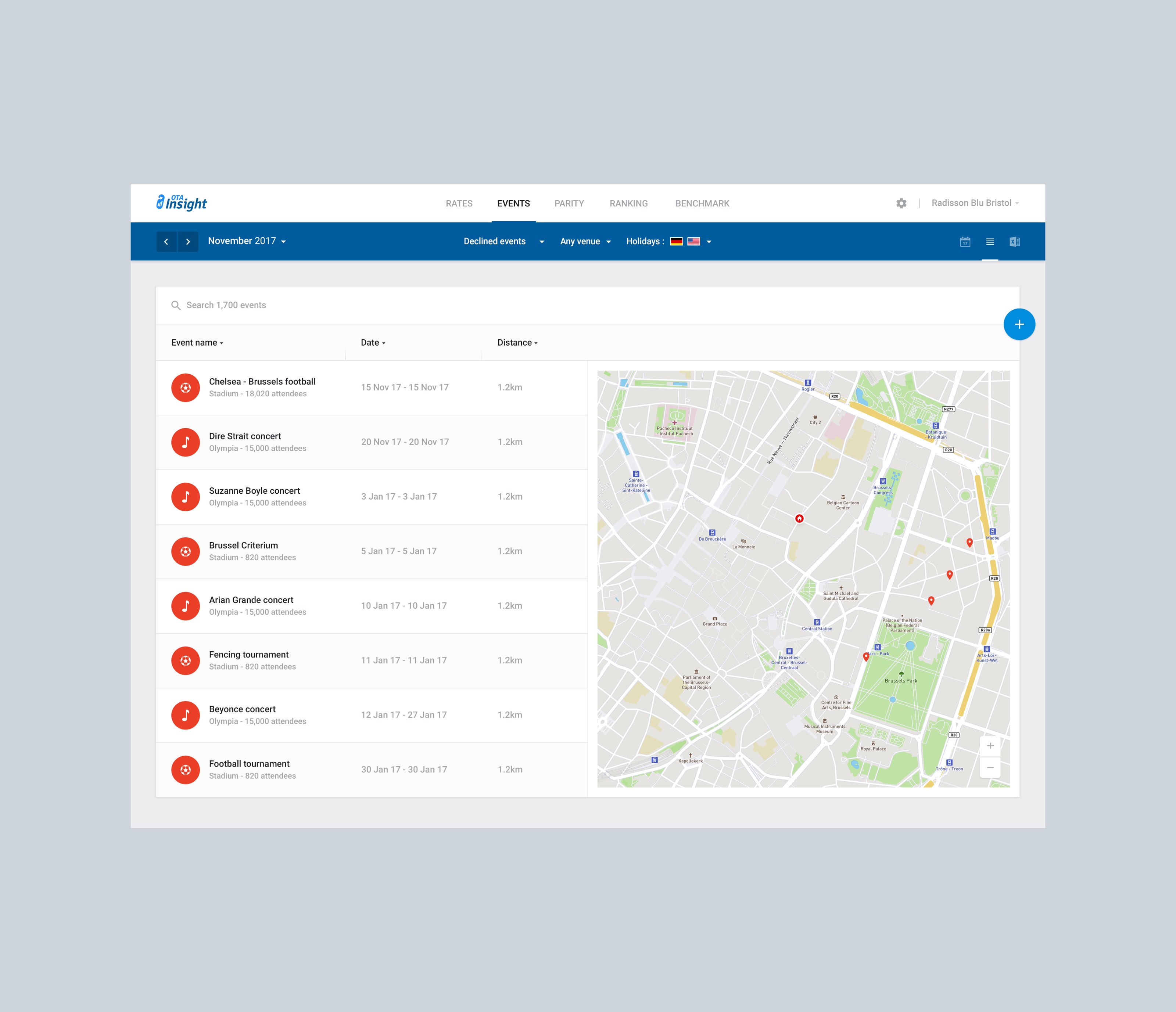
Task: Click the add new event plus button
Action: [1019, 324]
